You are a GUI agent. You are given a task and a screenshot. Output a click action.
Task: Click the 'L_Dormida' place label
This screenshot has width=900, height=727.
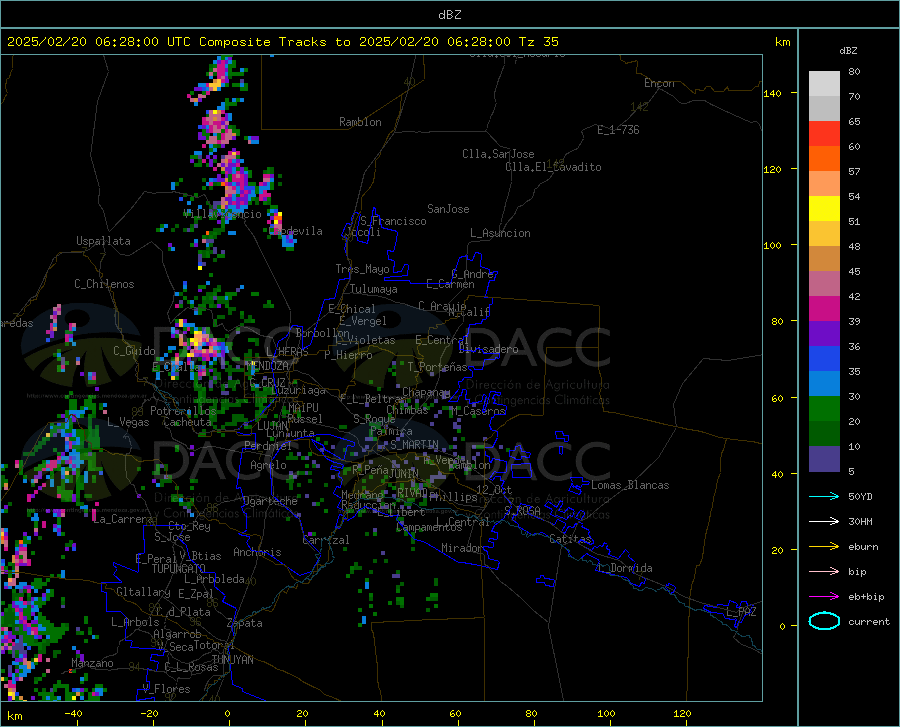(x=624, y=568)
